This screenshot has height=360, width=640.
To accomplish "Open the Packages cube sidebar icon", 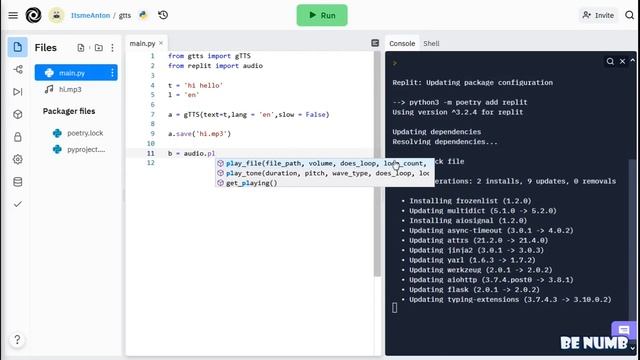I will click(x=18, y=114).
